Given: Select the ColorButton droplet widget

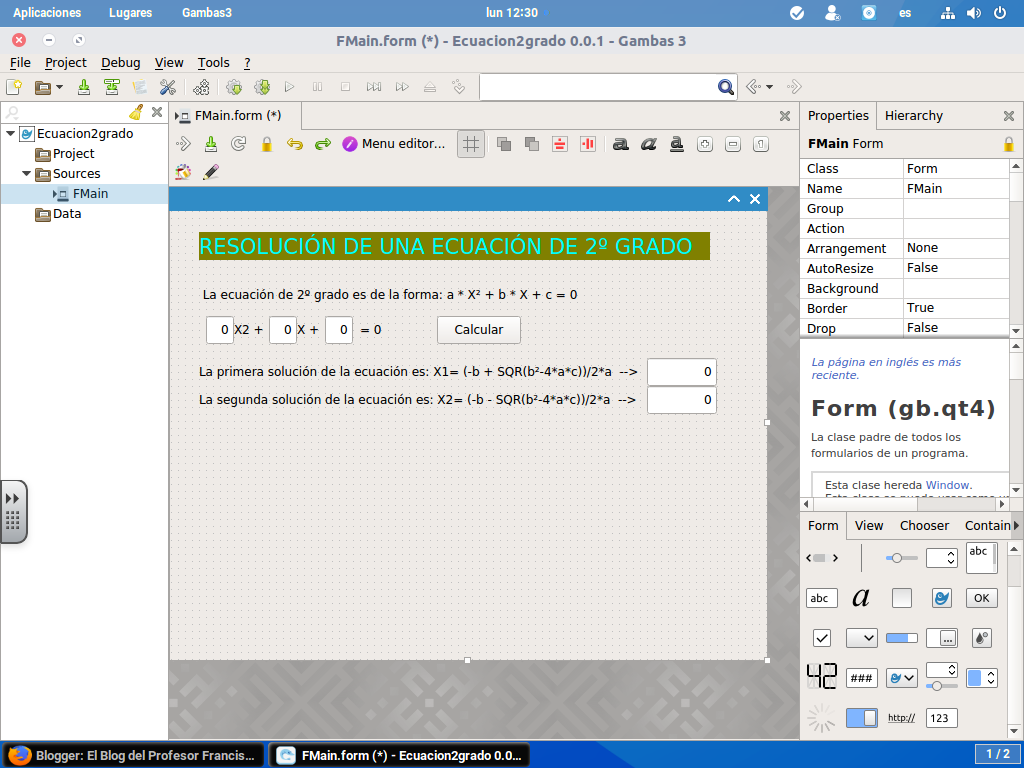Looking at the screenshot, I should 983,638.
